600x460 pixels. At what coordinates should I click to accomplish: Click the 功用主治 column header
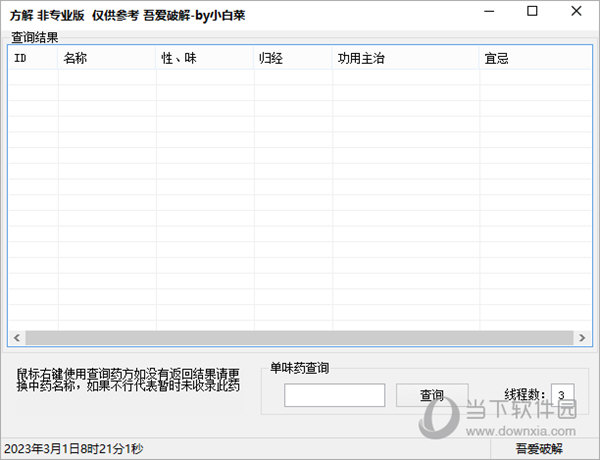coord(406,58)
